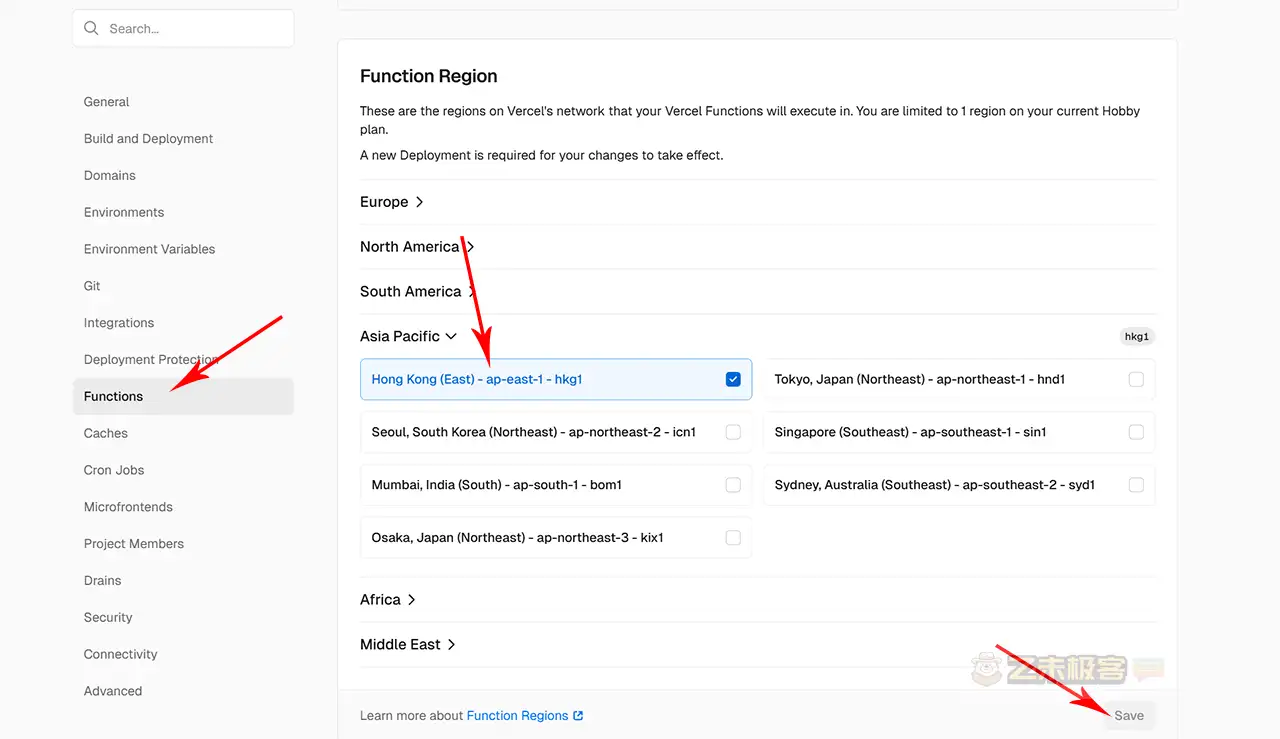Enable the Sydney, Australia syd1 checkbox

pos(1136,485)
